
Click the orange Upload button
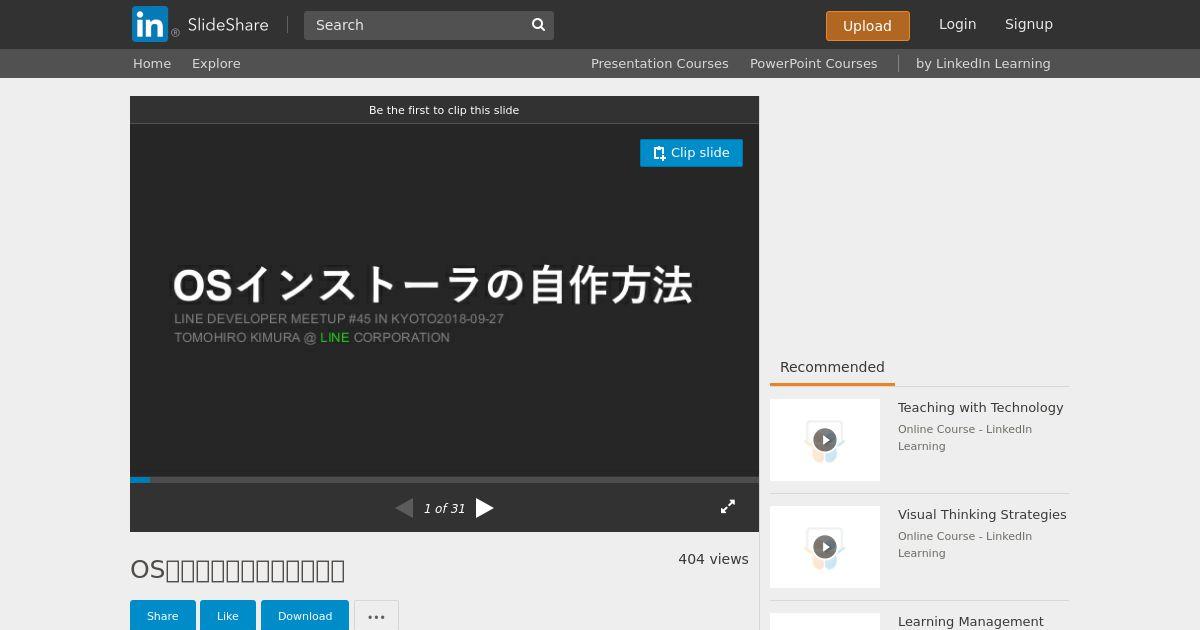[867, 26]
